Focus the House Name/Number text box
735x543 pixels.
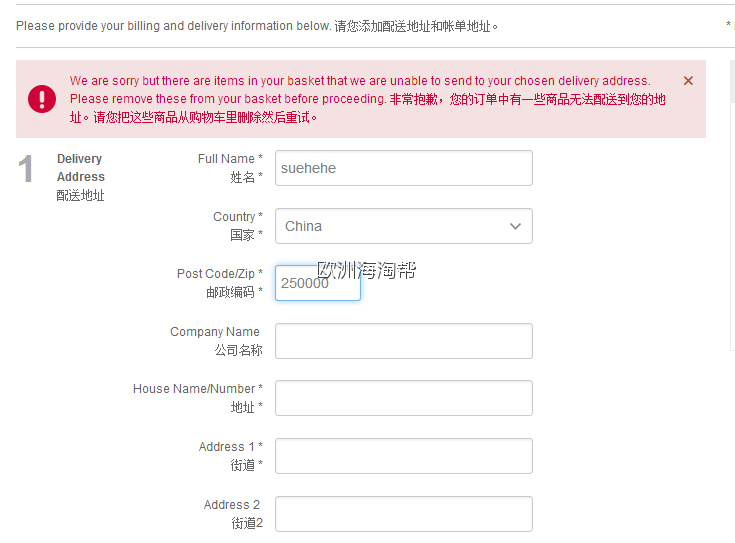pyautogui.click(x=403, y=398)
